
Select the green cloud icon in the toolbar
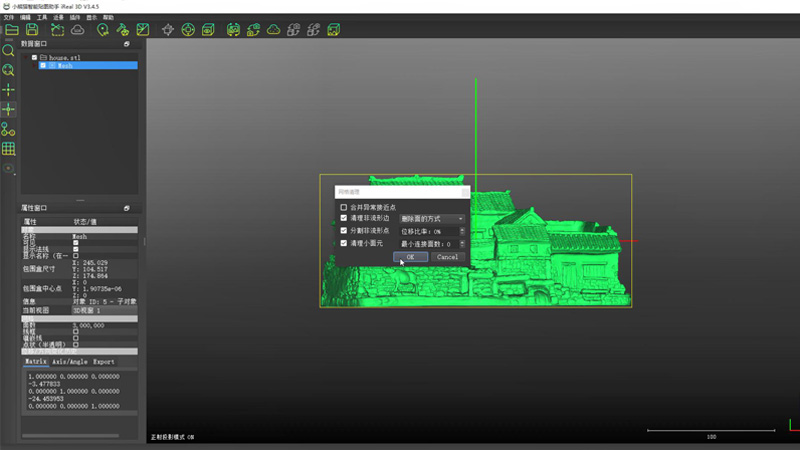273,30
